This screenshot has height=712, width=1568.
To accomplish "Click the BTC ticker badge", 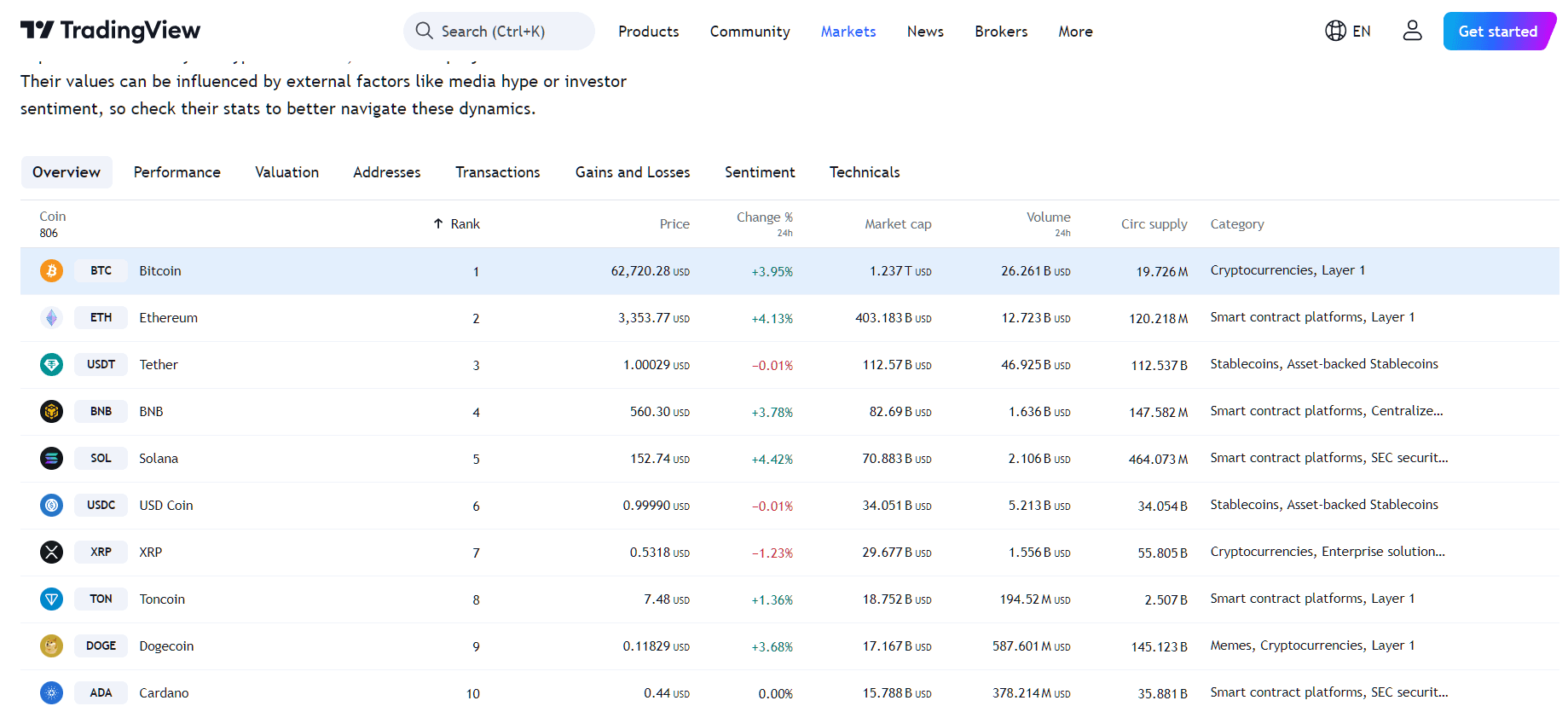I will point(101,271).
